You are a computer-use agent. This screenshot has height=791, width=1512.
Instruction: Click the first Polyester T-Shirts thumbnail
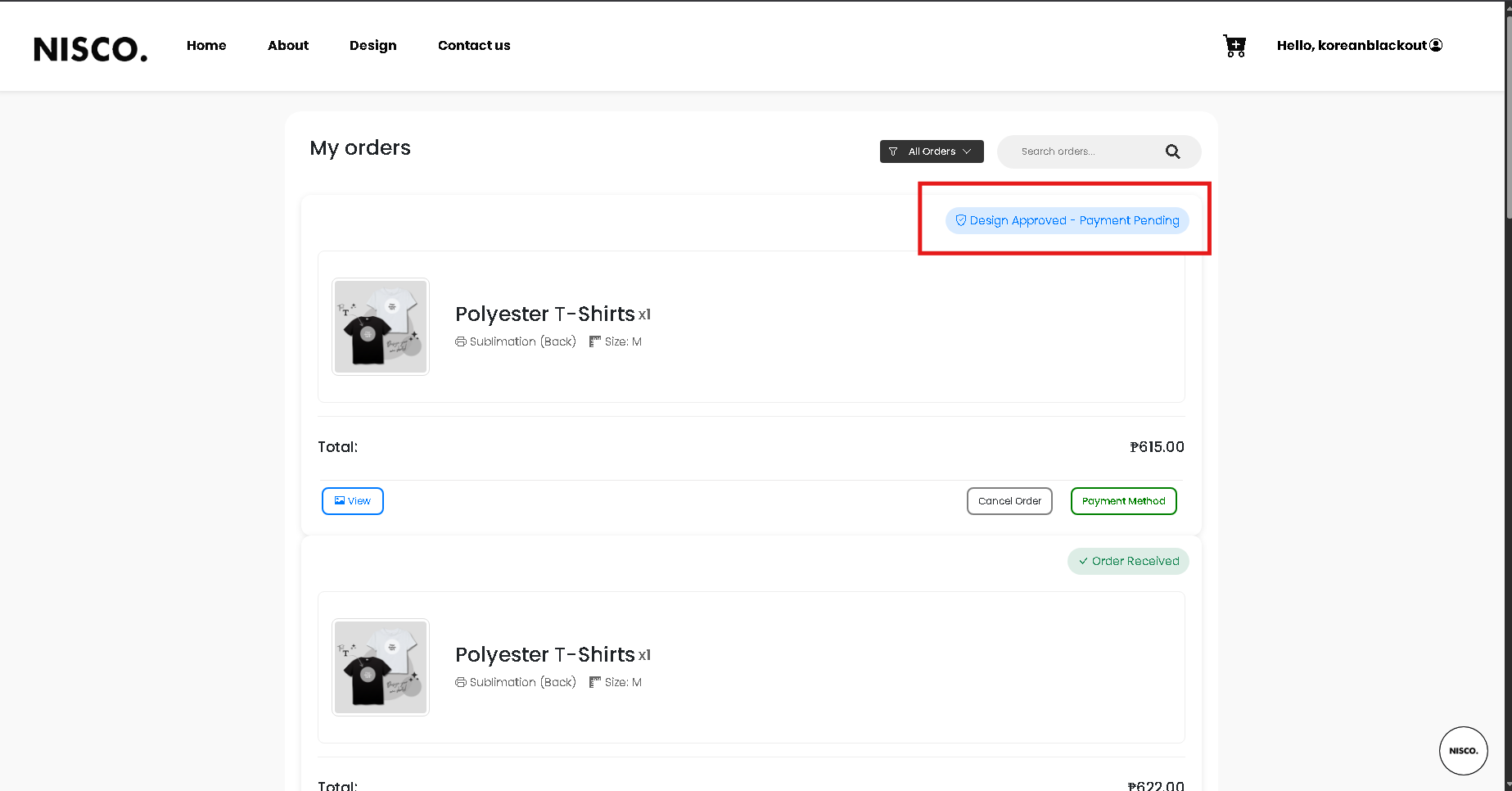(381, 327)
